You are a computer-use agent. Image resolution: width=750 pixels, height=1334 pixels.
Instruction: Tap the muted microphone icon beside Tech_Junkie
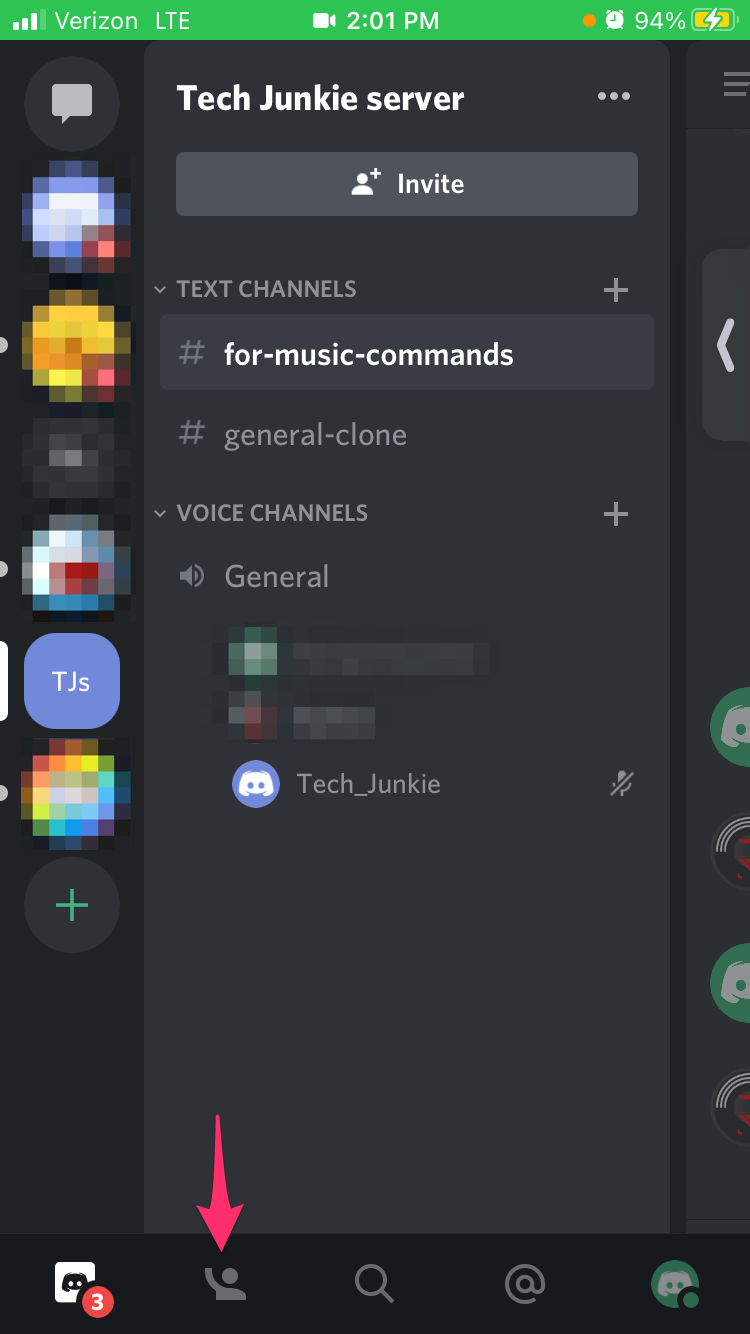tap(622, 784)
